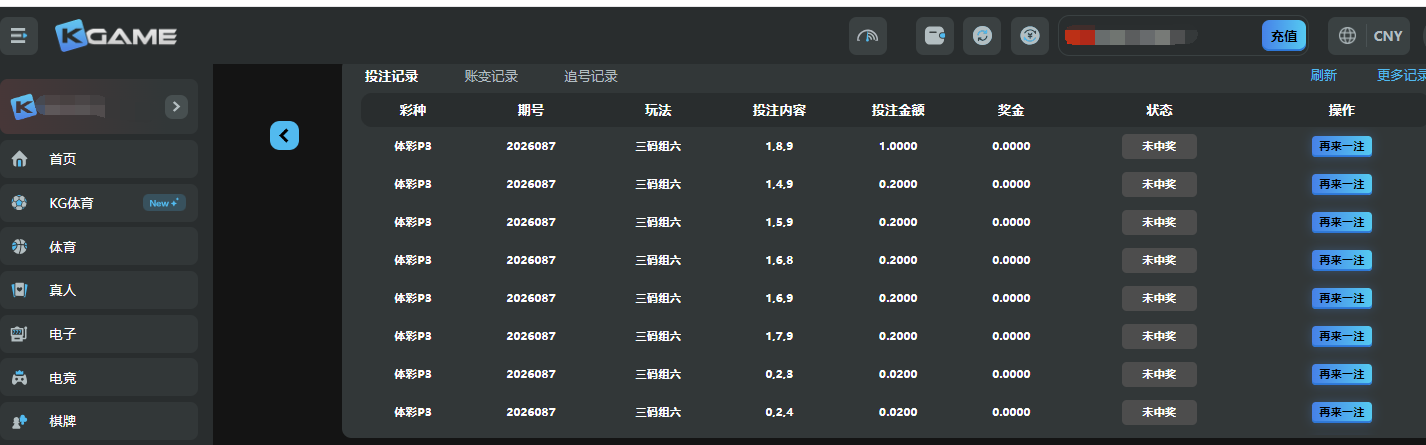
Task: Open 电子 in sidebar menu
Action: [x=99, y=334]
